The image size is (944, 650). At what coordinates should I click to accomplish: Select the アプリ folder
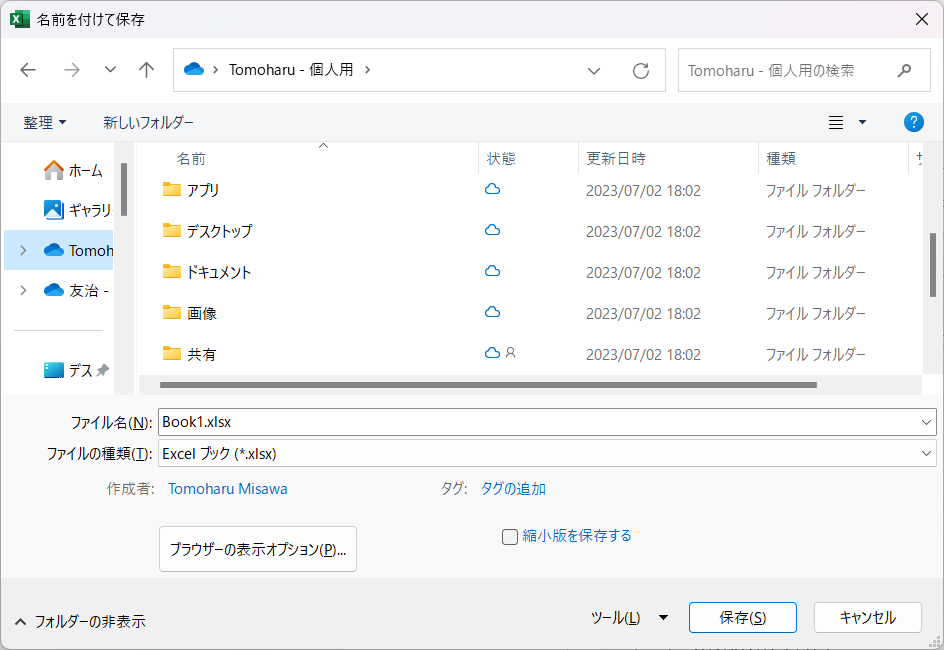coord(191,190)
